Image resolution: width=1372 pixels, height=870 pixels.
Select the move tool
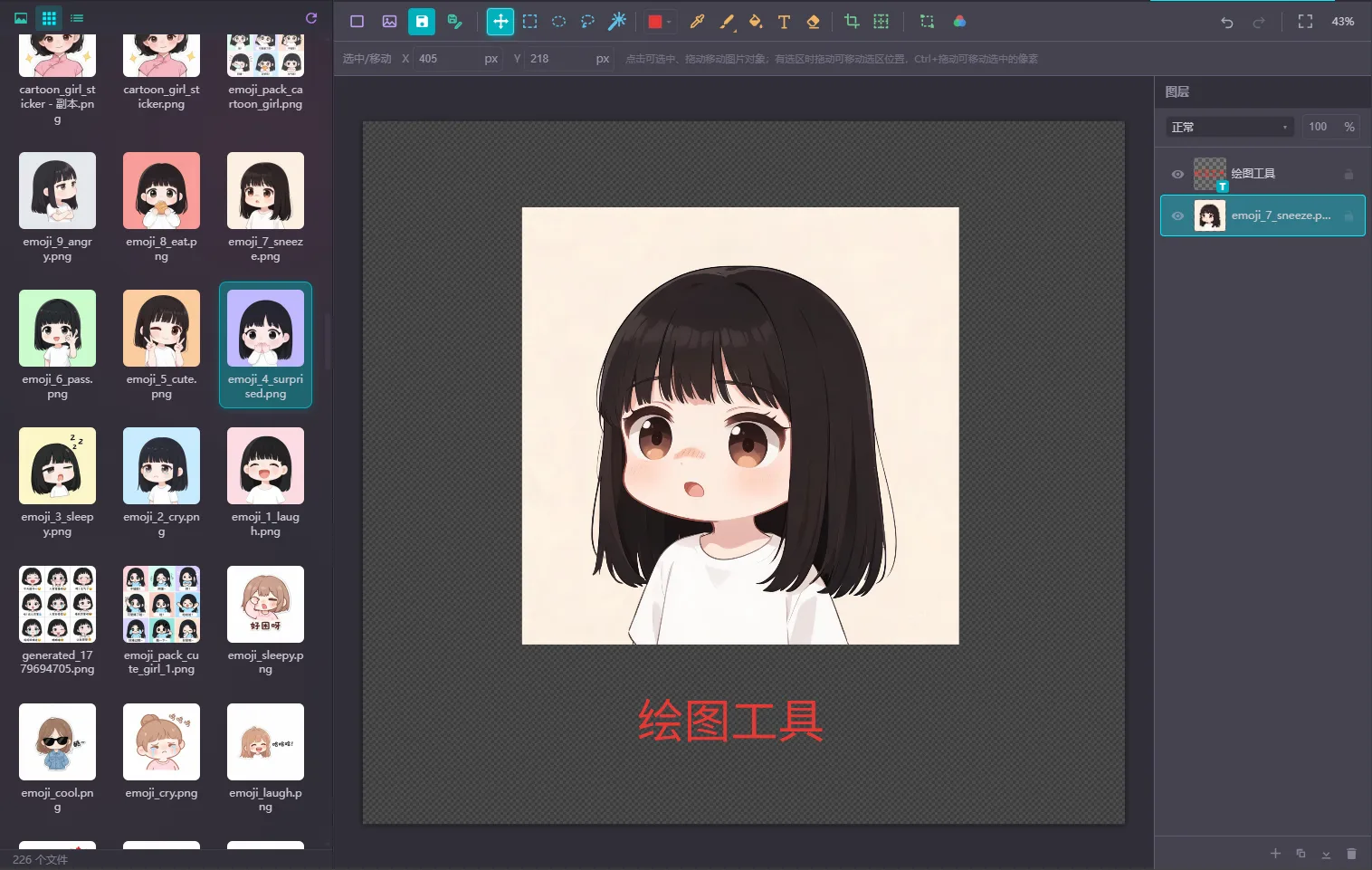pos(500,22)
